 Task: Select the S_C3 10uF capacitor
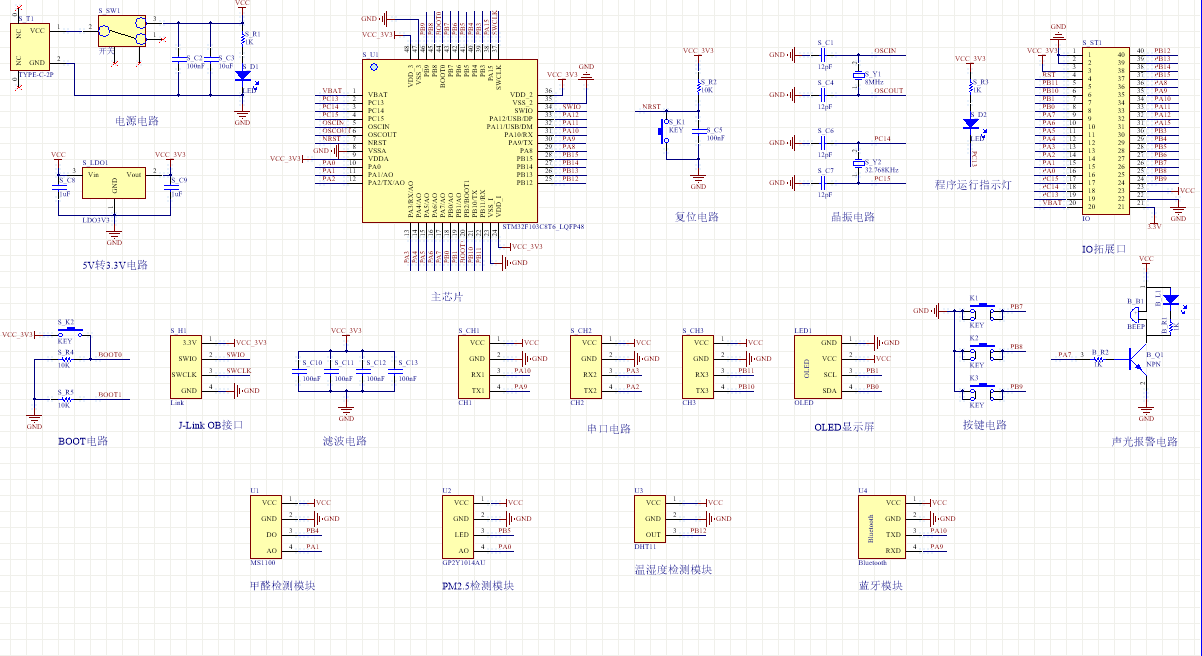(x=210, y=61)
